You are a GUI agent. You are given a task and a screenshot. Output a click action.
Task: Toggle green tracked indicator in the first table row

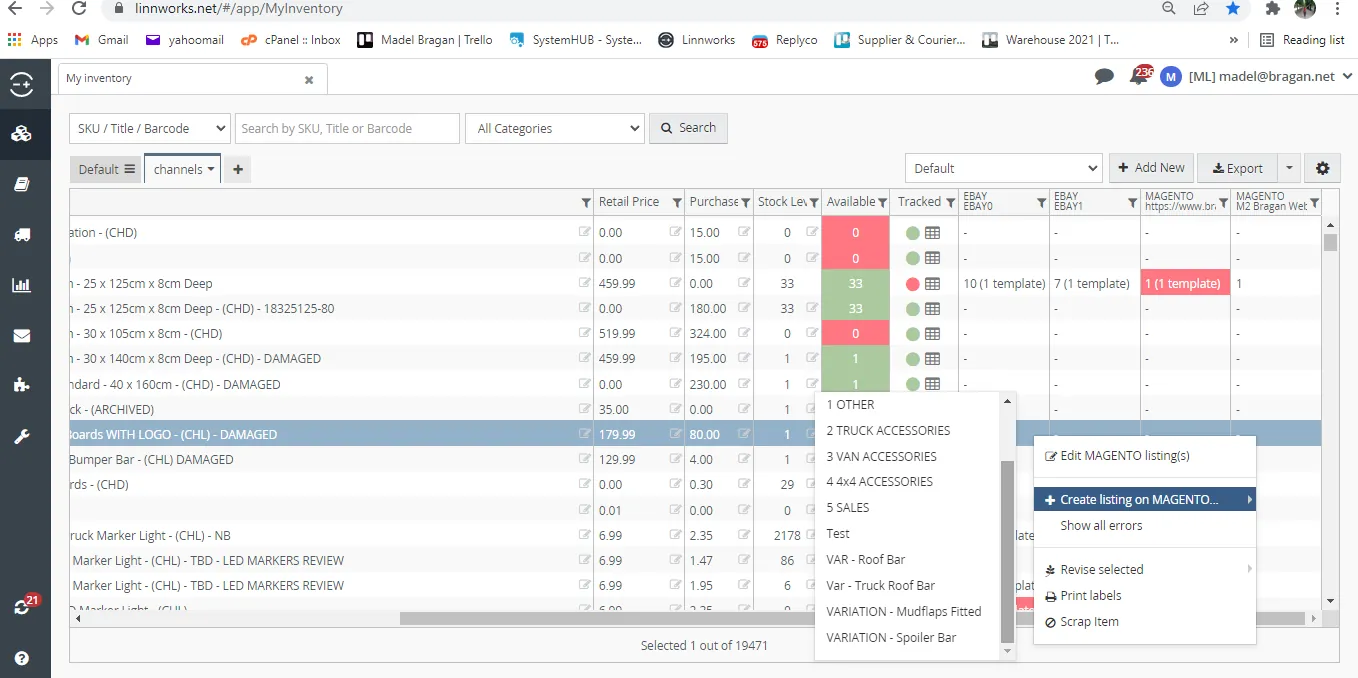pyautogui.click(x=912, y=233)
